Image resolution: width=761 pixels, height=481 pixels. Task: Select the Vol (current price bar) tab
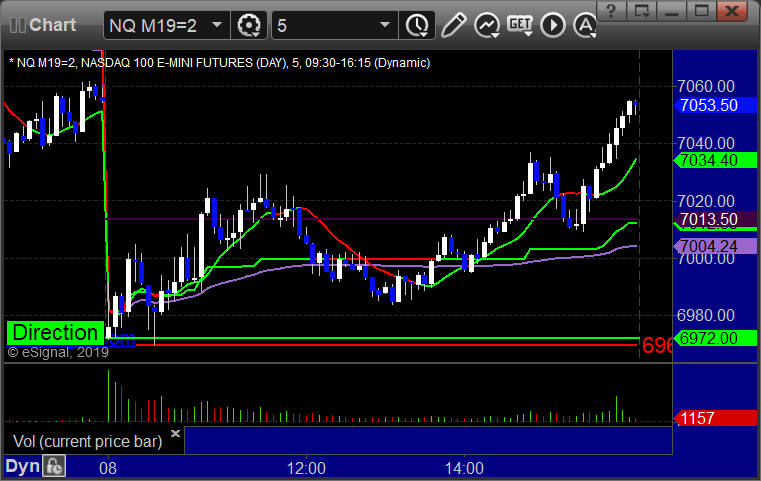(x=87, y=441)
